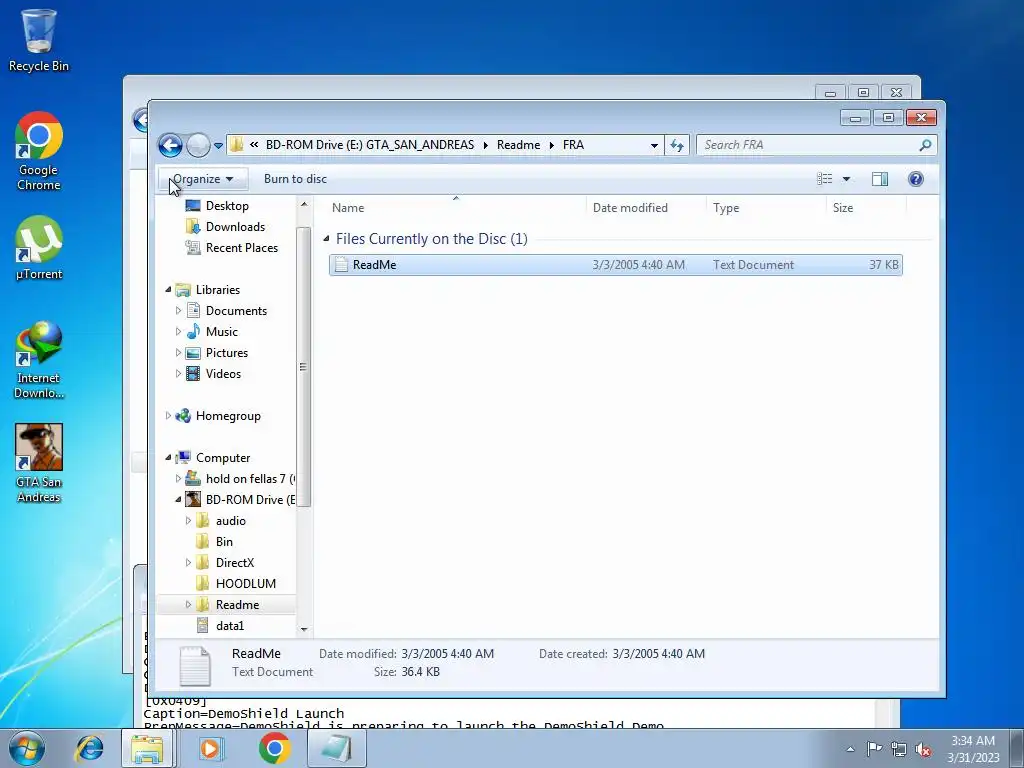This screenshot has width=1024, height=768.
Task: Select the GTA San Andreas desktop shortcut
Action: 39,463
